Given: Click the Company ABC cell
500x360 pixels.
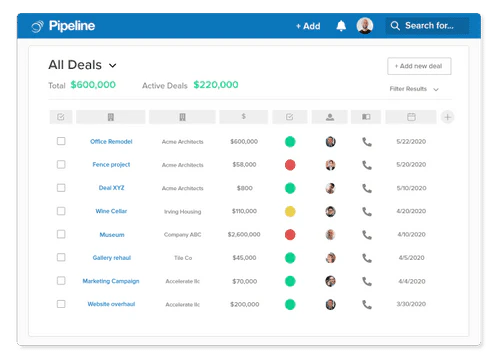Looking at the screenshot, I should (x=183, y=235).
